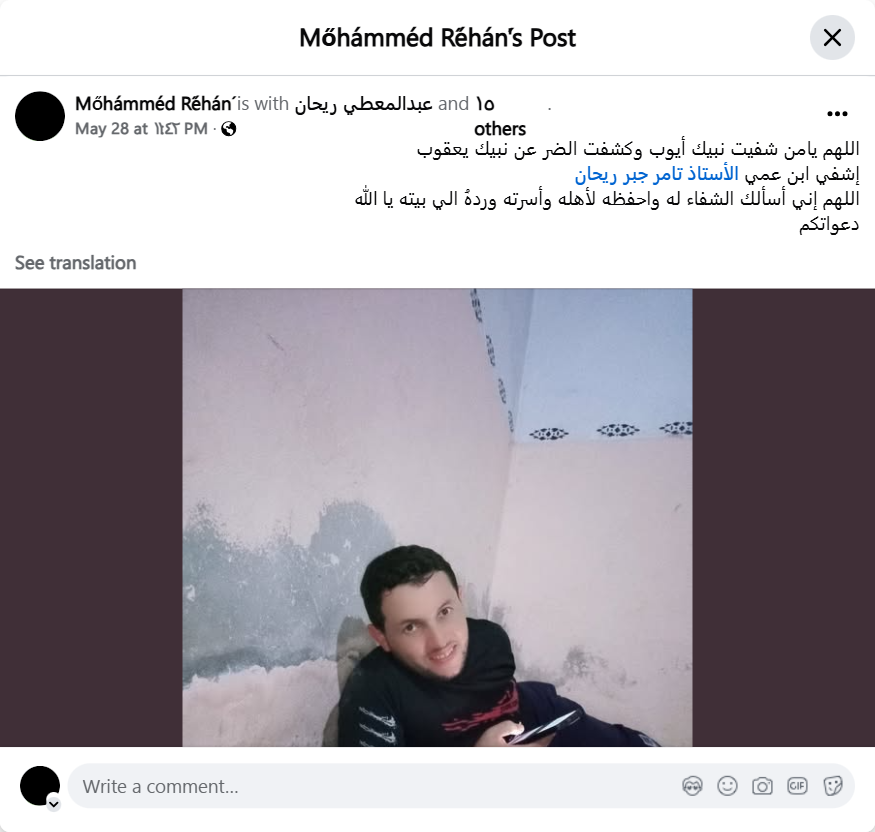
Task: Open the sticker picker icon
Action: 832,786
